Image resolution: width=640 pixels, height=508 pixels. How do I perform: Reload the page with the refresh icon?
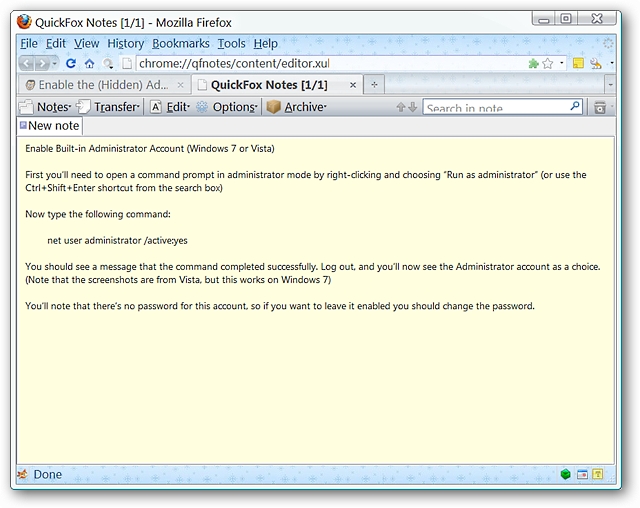[71, 64]
